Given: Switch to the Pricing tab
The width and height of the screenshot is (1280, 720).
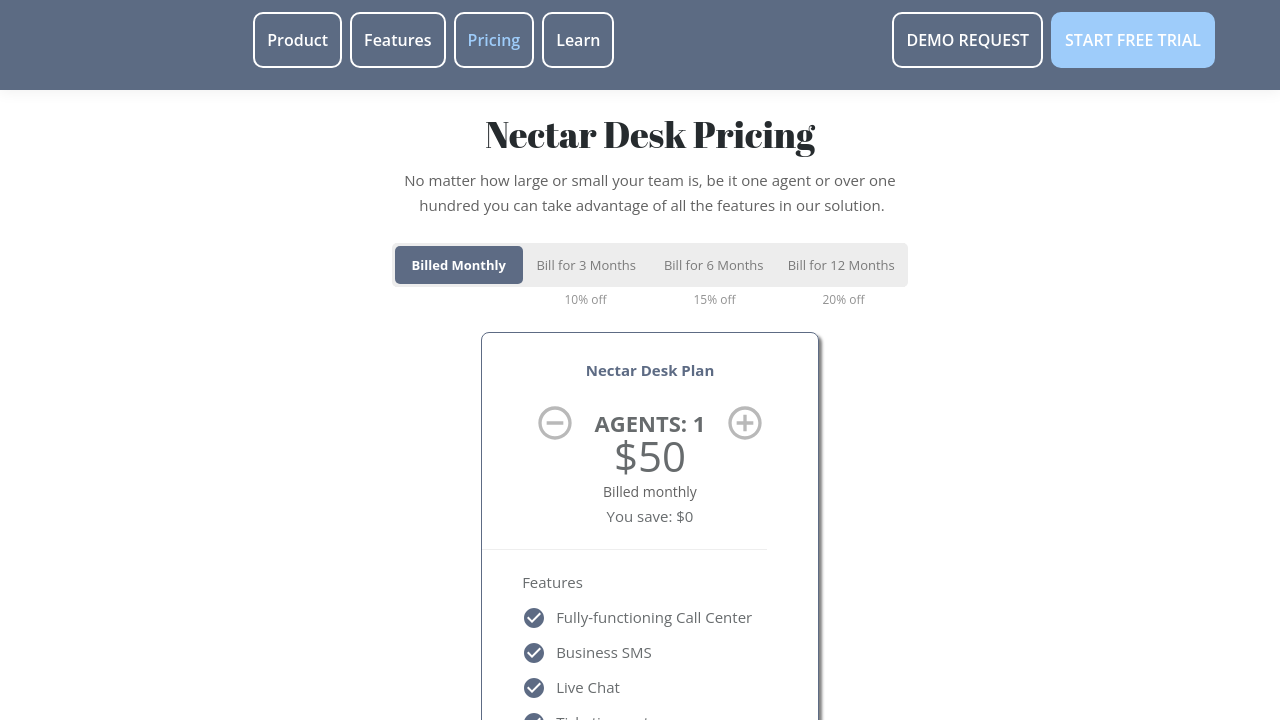Looking at the screenshot, I should click(x=493, y=40).
